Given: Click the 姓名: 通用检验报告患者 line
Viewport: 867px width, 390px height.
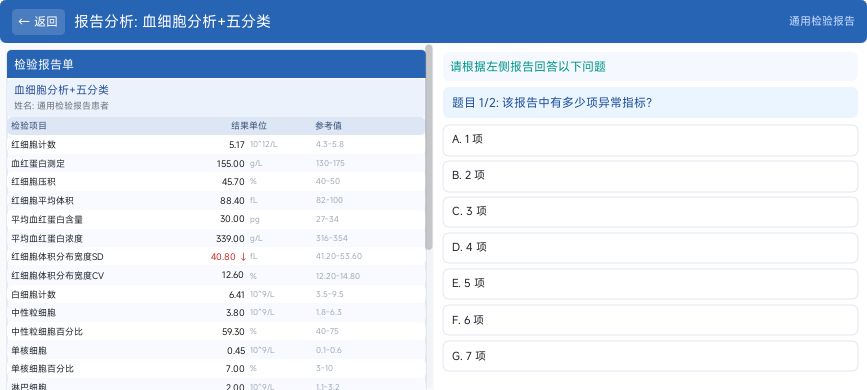Looking at the screenshot, I should [61, 106].
